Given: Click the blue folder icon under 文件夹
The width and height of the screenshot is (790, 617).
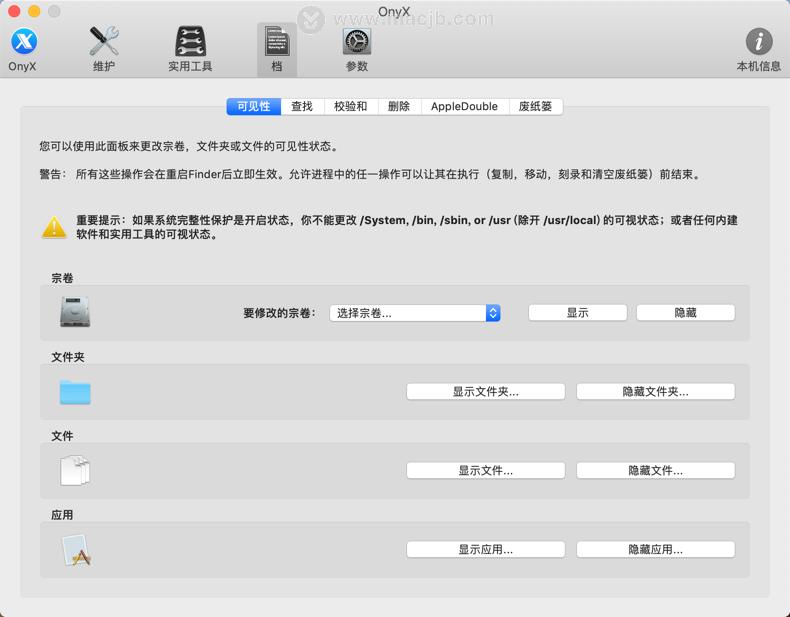Looking at the screenshot, I should pyautogui.click(x=75, y=391).
